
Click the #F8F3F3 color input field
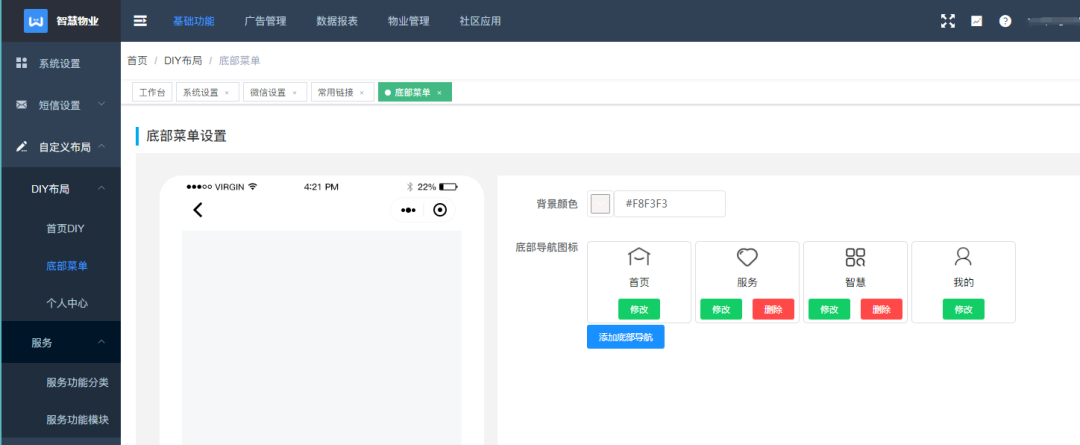pyautogui.click(x=669, y=204)
